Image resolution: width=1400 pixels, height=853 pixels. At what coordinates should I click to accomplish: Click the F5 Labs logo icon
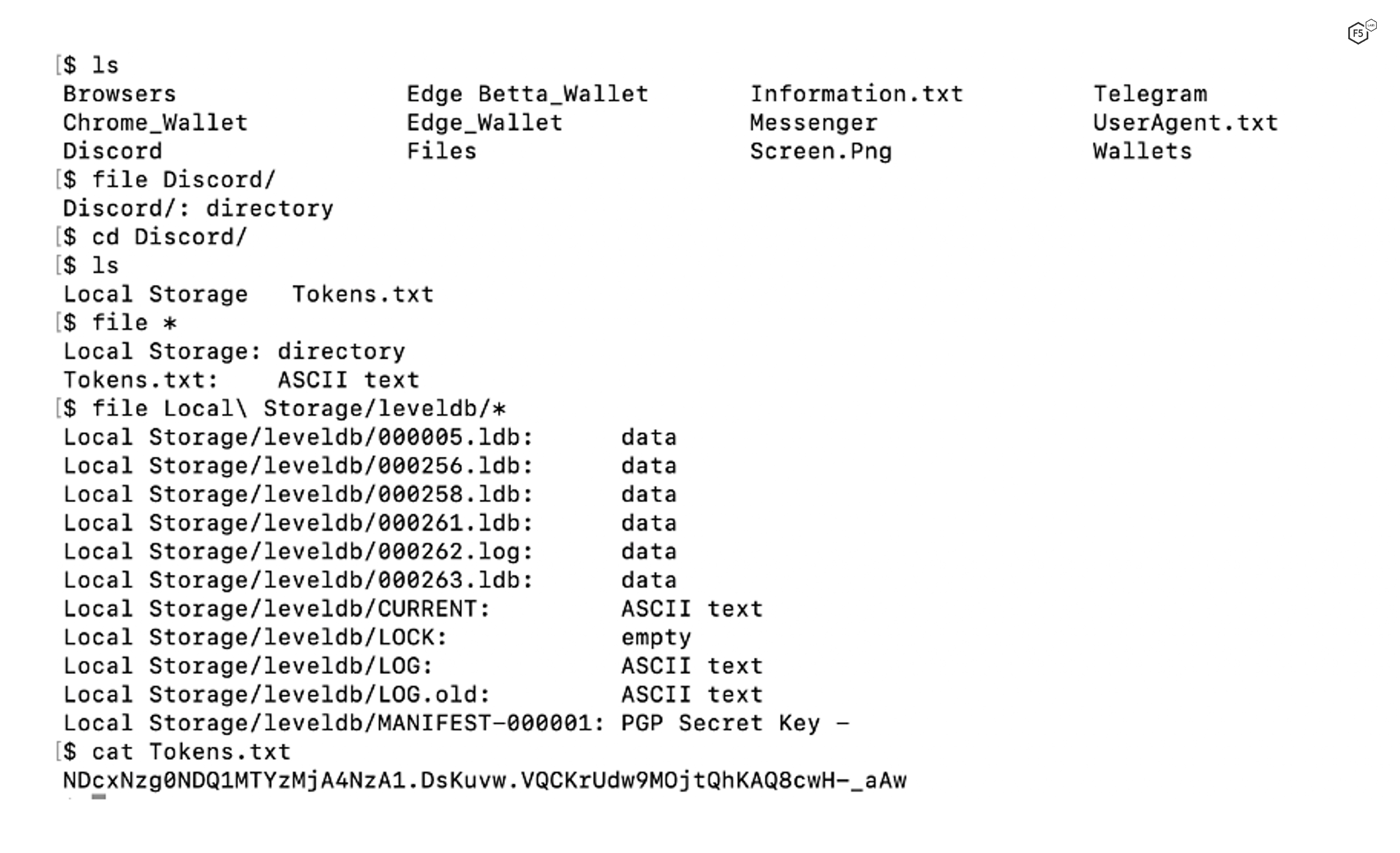tap(1361, 33)
